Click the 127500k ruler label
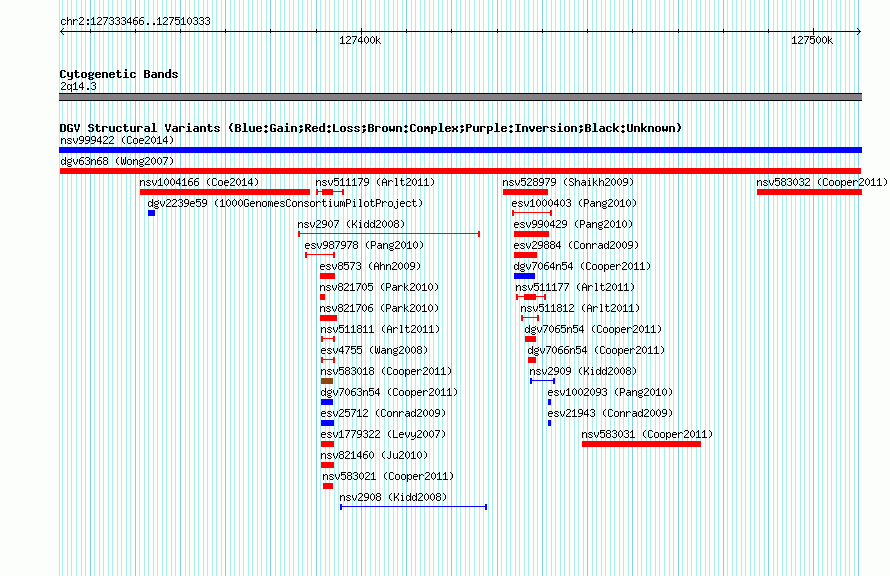 pos(812,40)
